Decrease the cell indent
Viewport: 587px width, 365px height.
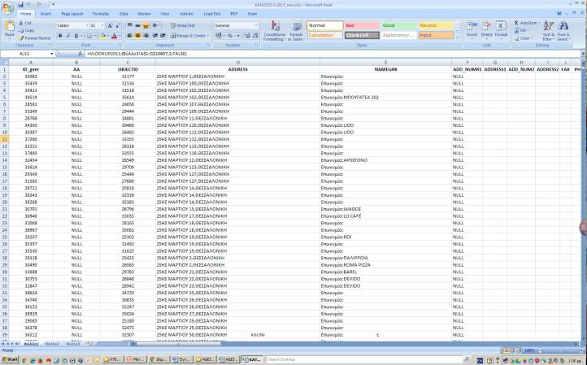click(x=155, y=36)
